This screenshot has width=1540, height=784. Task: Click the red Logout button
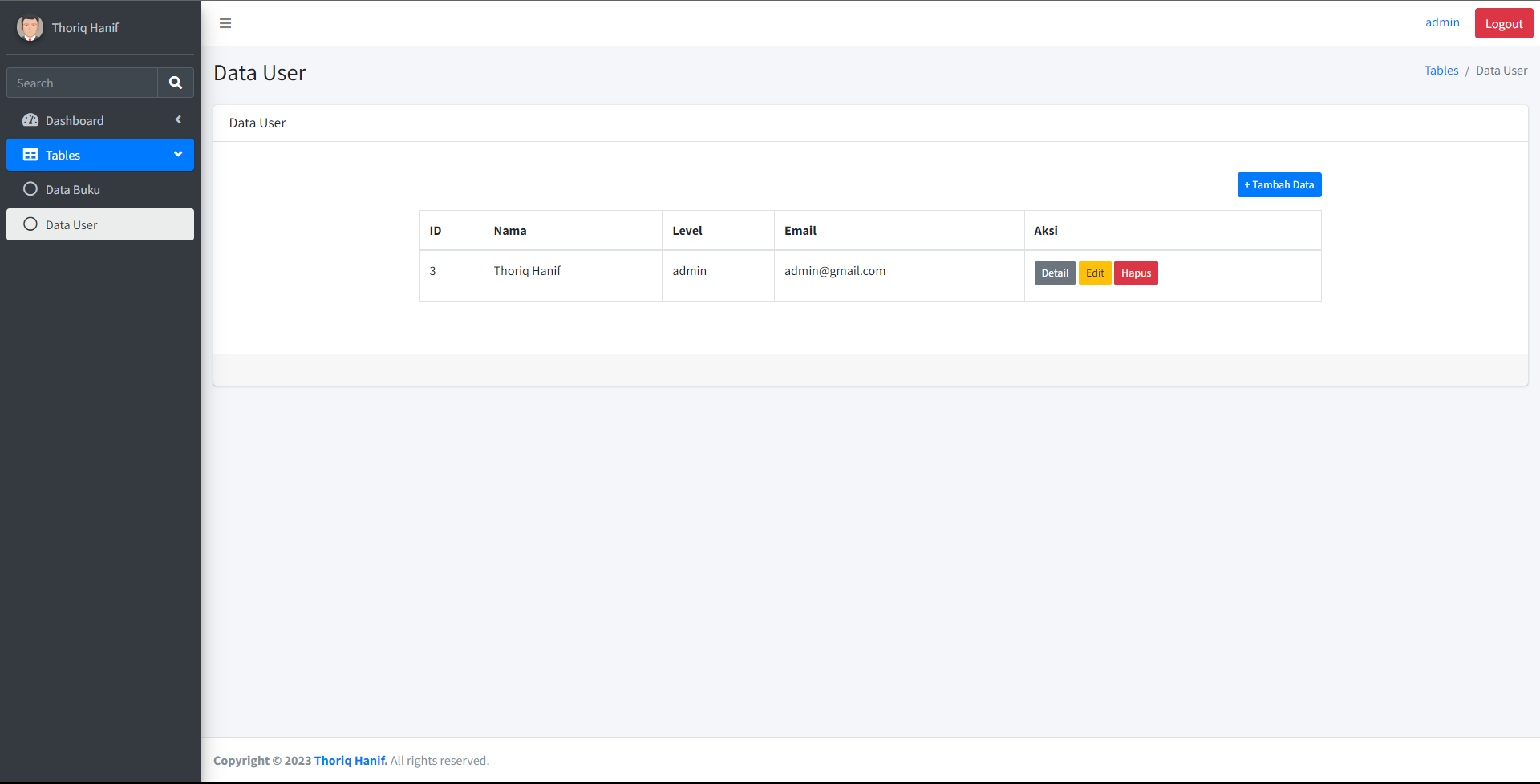(x=1503, y=24)
